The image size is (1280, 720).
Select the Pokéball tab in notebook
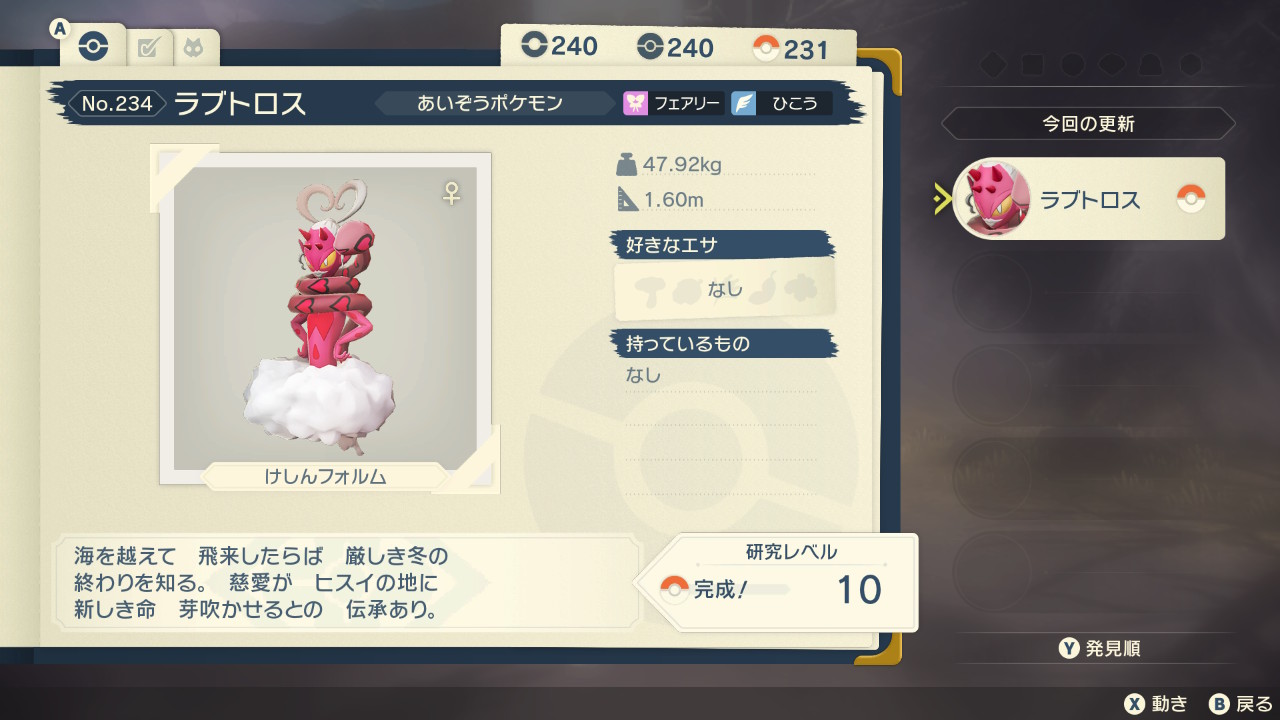pyautogui.click(x=93, y=46)
